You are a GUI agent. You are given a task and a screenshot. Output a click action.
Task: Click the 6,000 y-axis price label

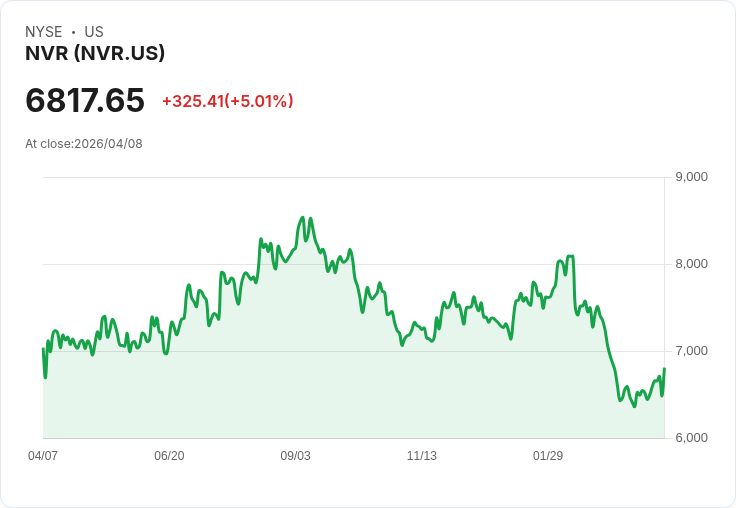(692, 438)
